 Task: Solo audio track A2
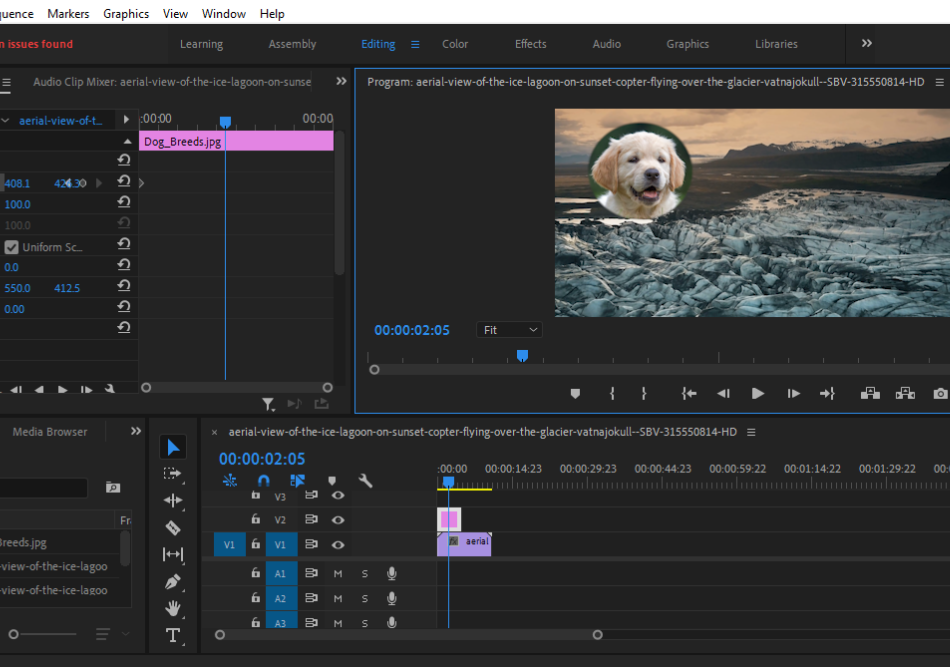click(365, 599)
